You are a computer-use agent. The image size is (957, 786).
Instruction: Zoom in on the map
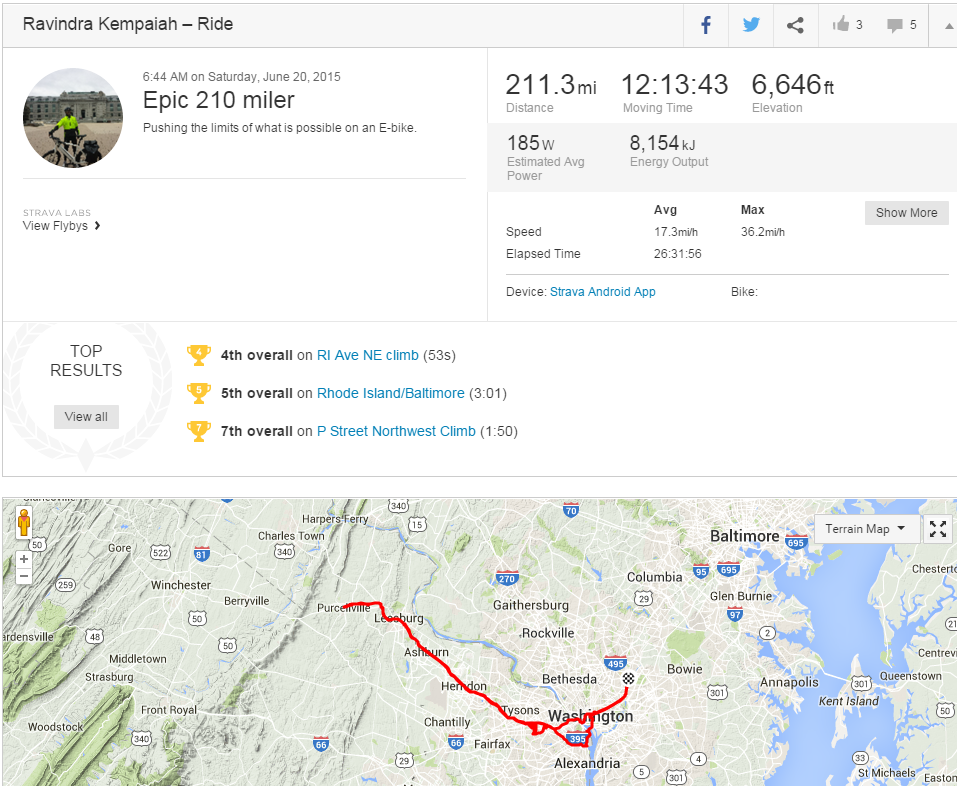(x=24, y=559)
